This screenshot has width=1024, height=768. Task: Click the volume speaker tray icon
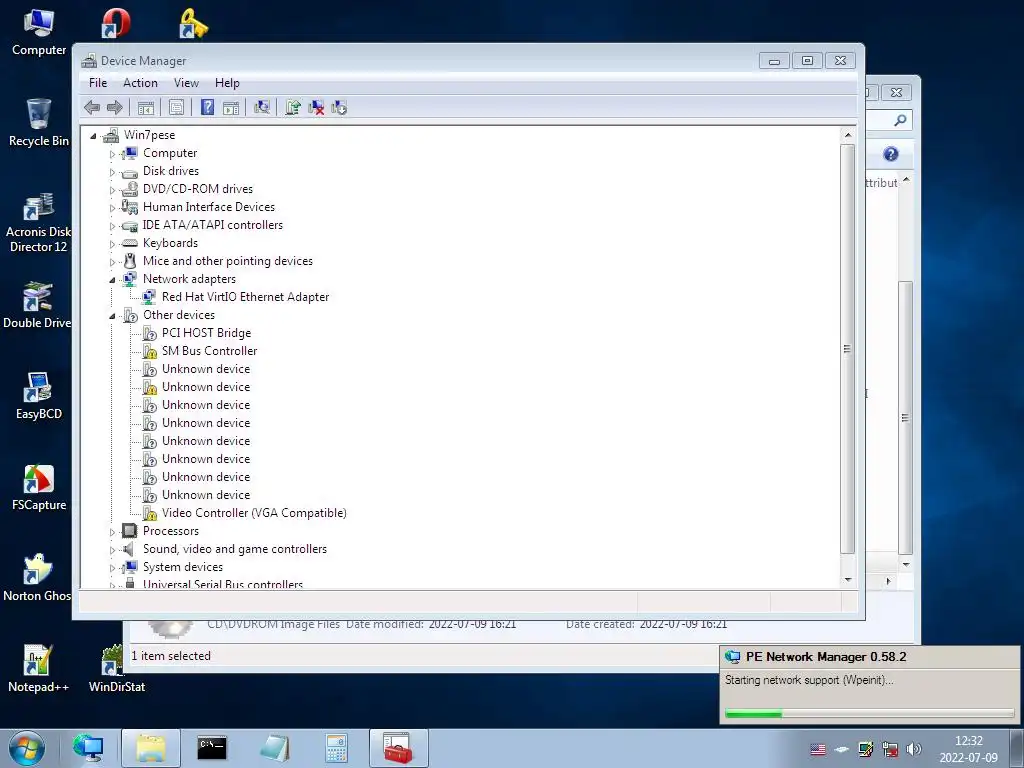coord(914,749)
